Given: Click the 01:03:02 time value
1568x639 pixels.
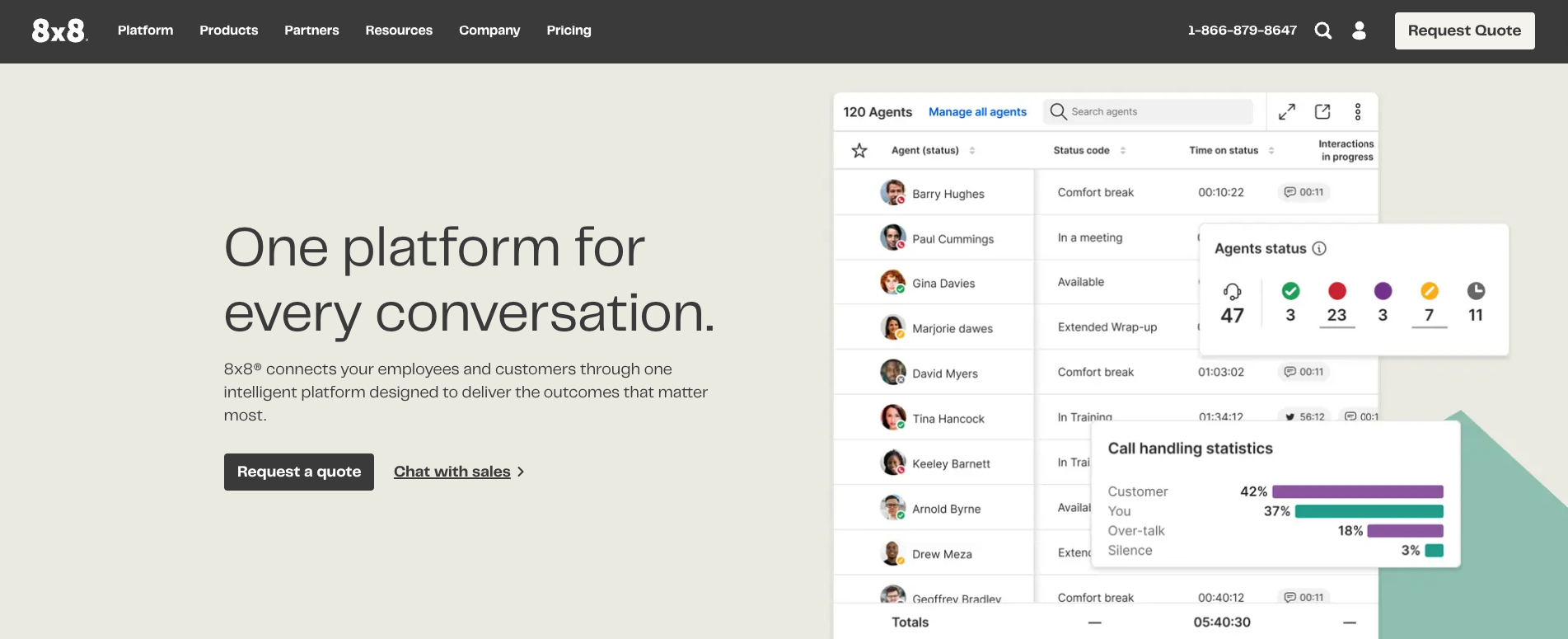Looking at the screenshot, I should (1221, 372).
